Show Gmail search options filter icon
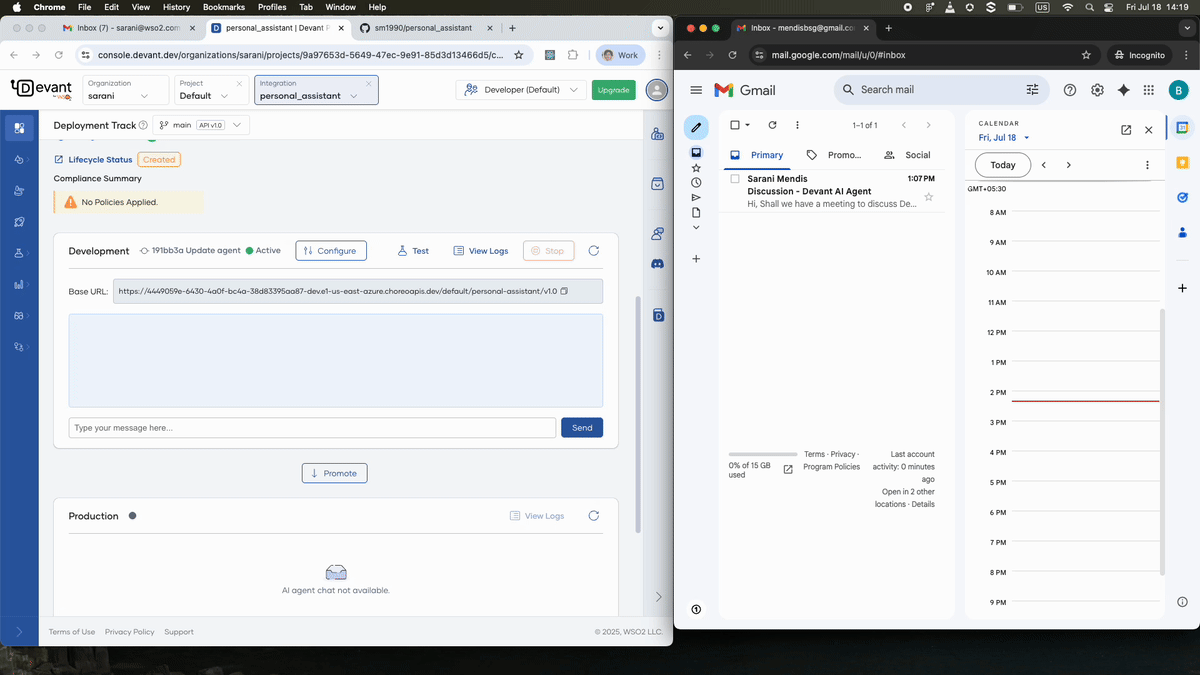Viewport: 1200px width, 675px height. tap(1032, 90)
